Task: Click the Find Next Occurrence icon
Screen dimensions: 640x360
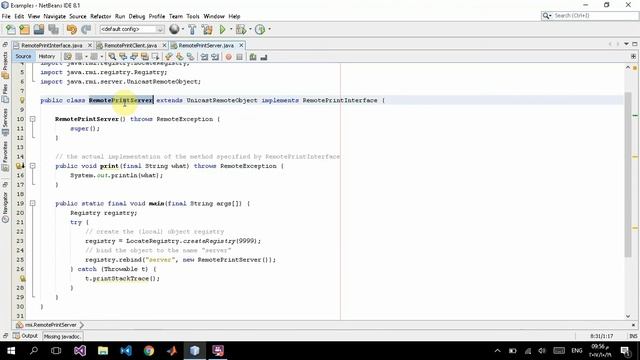Action: (134, 57)
